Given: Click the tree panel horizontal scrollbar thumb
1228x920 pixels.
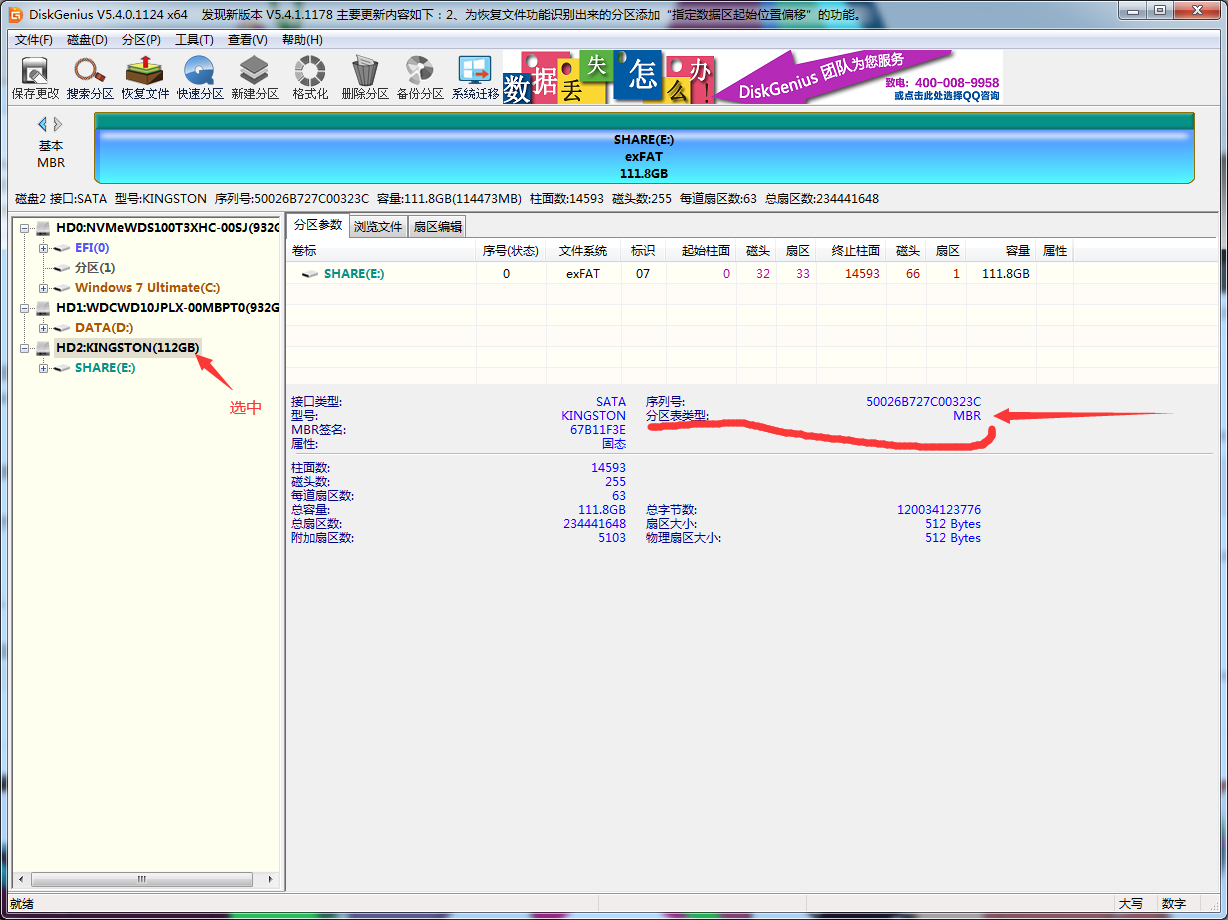Looking at the screenshot, I should pyautogui.click(x=142, y=880).
